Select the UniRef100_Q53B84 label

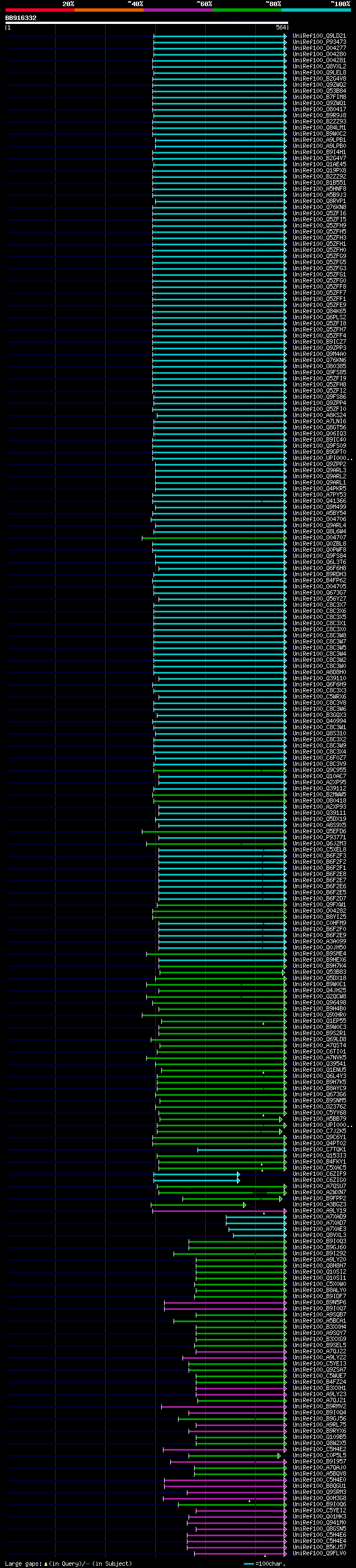coord(319,91)
